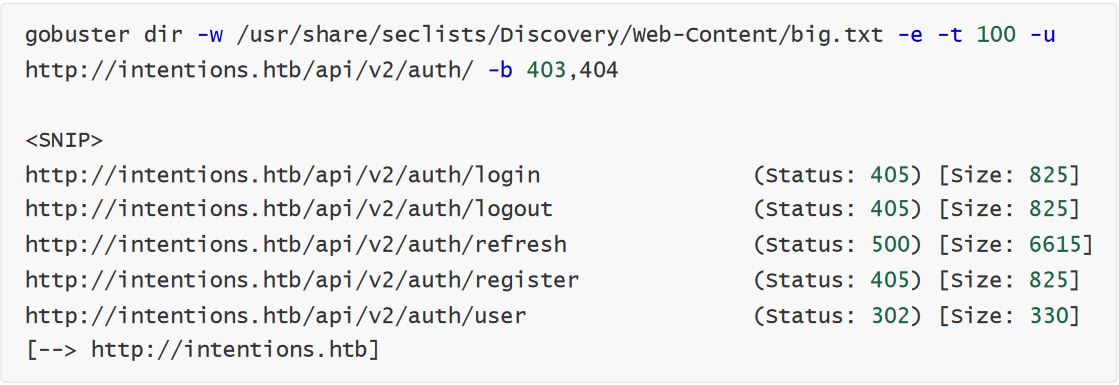
Task: Open the /auth/register result URL
Action: click(x=302, y=279)
